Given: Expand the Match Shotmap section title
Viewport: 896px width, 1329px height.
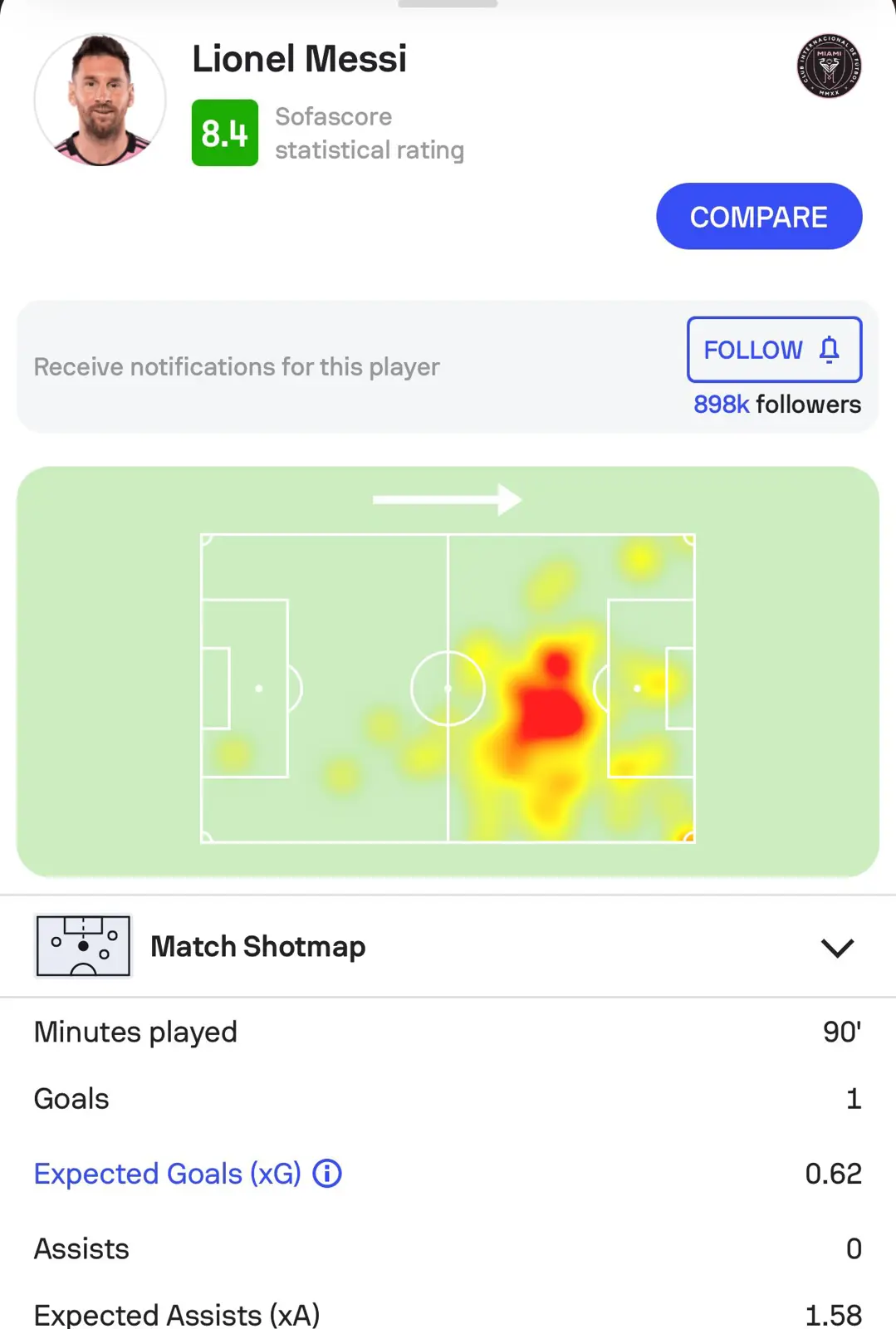Looking at the screenshot, I should point(258,946).
